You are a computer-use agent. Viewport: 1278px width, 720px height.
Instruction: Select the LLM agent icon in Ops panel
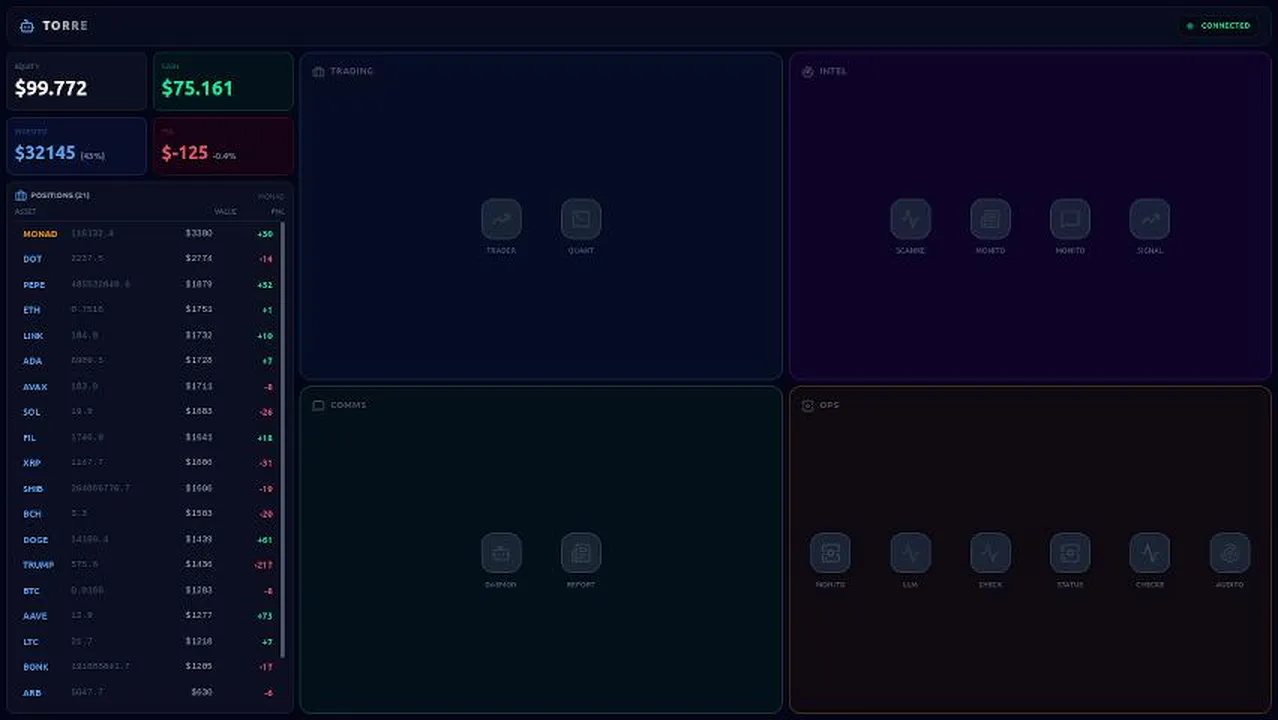910,553
